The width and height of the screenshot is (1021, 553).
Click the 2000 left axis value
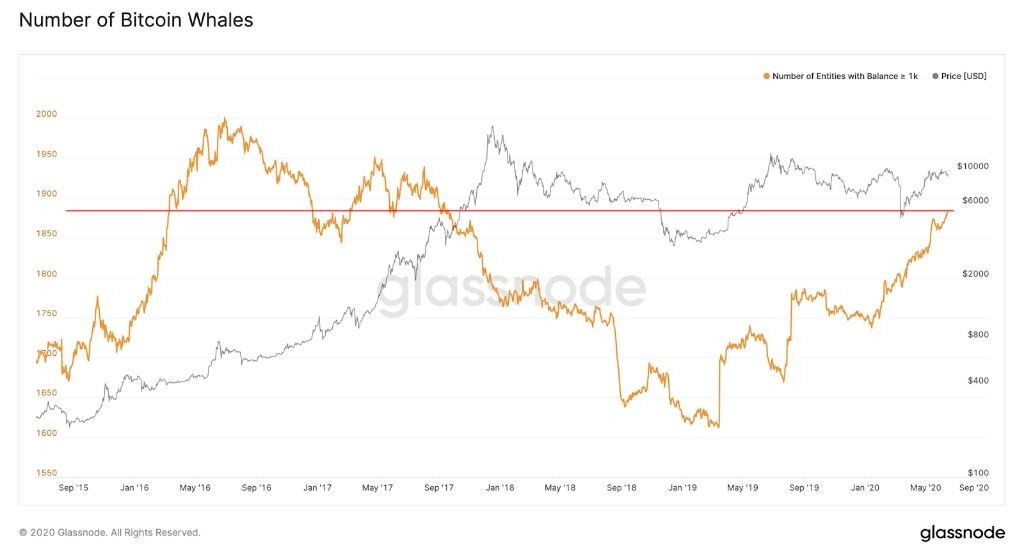46,114
